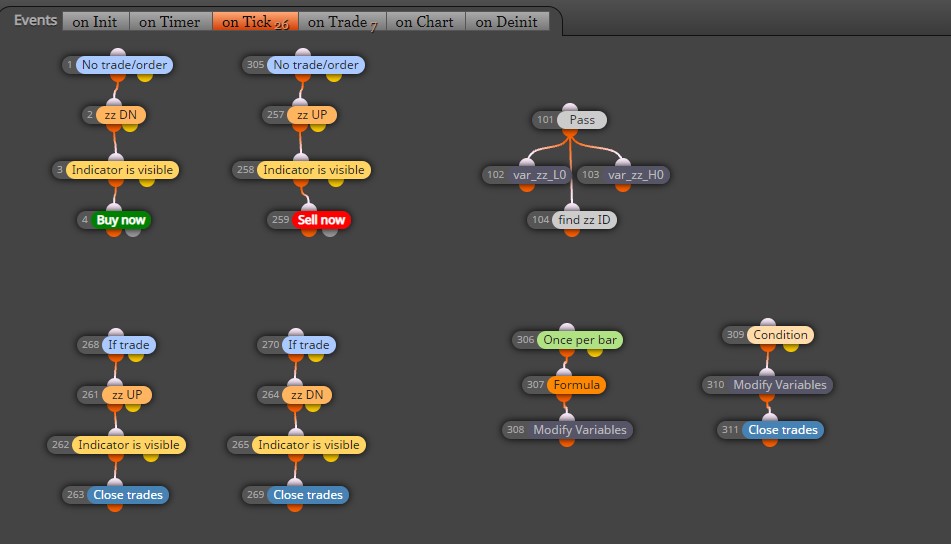Viewport: 951px width, 544px height.
Task: Click yellow output connector of No trade/order 1
Action: [x=145, y=76]
